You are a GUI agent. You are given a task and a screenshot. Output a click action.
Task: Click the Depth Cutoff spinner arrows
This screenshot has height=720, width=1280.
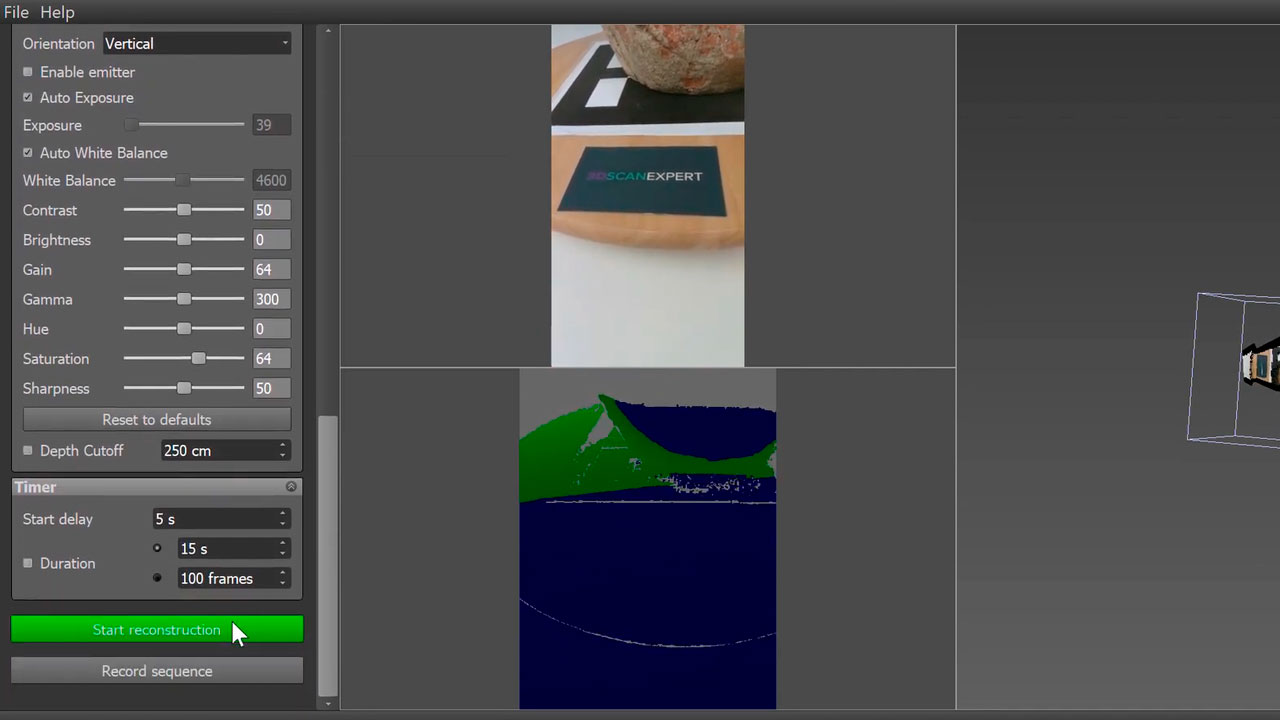click(283, 451)
